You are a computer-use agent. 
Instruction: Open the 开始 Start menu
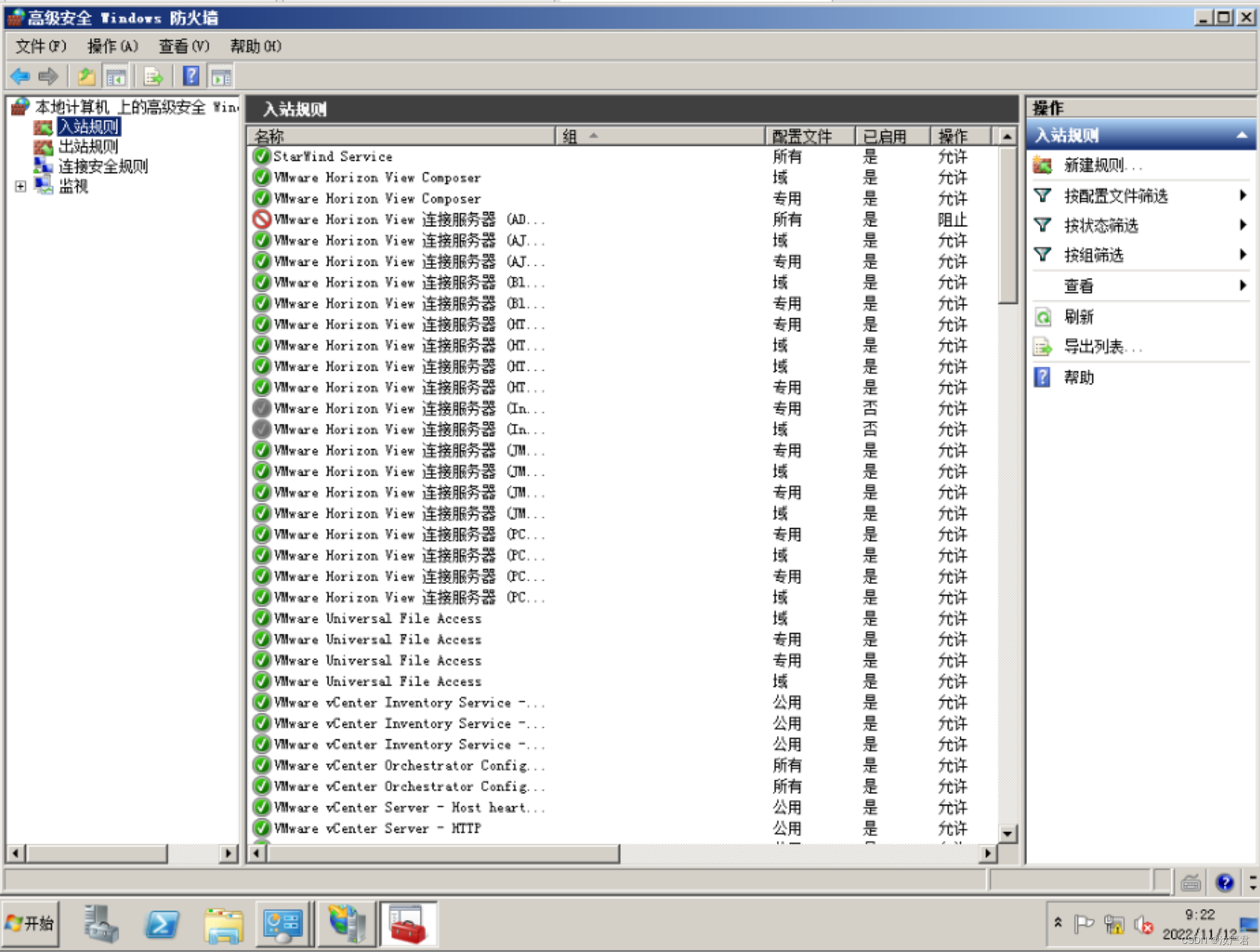tap(31, 923)
